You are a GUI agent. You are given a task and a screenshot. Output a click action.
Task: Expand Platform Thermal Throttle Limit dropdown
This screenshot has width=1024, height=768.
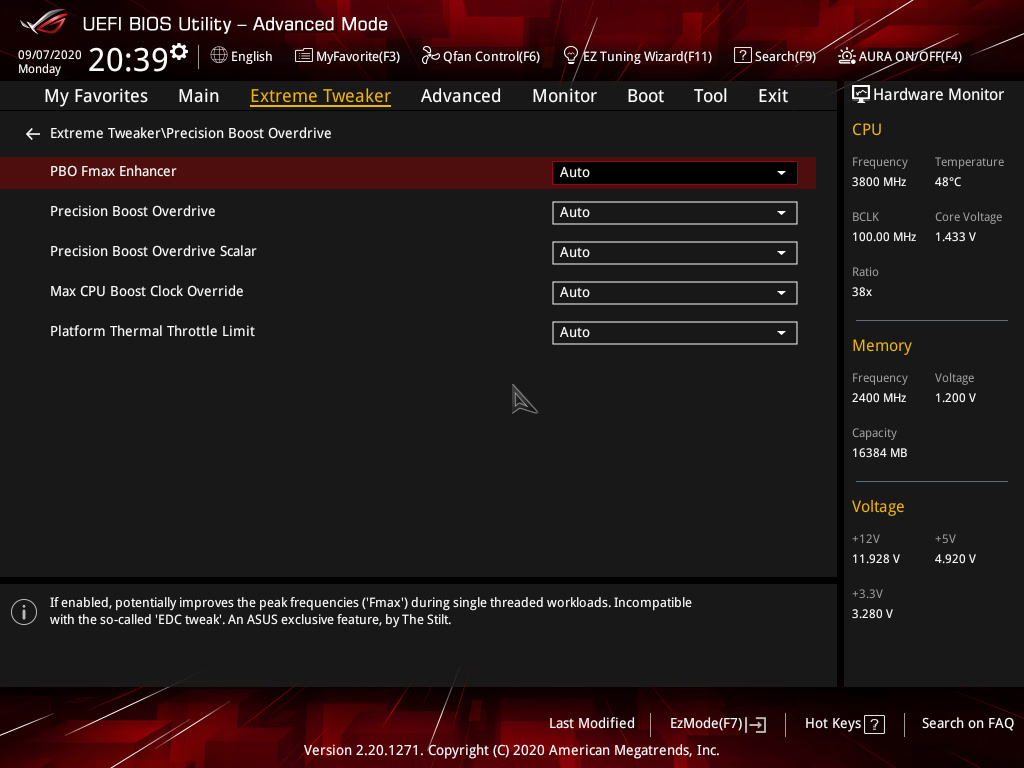[x=675, y=332]
